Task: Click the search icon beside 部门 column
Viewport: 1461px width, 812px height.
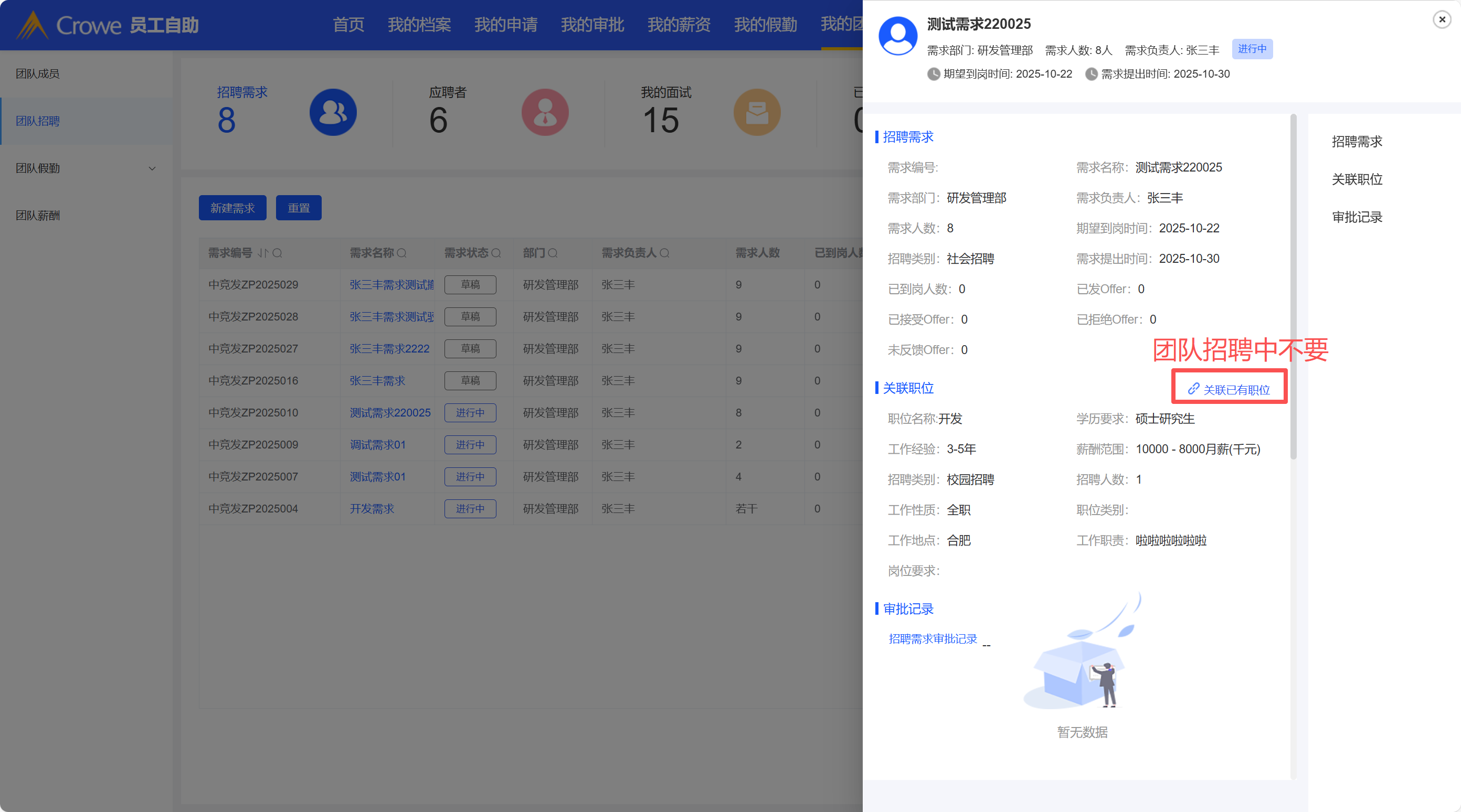Action: [x=553, y=253]
